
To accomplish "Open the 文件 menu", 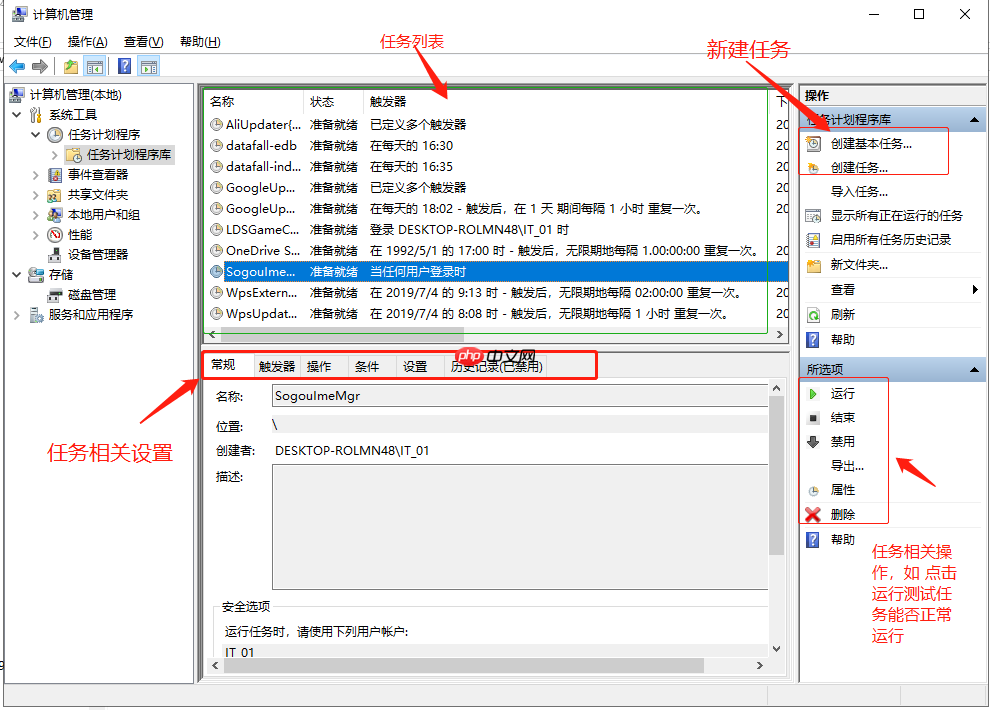I will tap(31, 41).
